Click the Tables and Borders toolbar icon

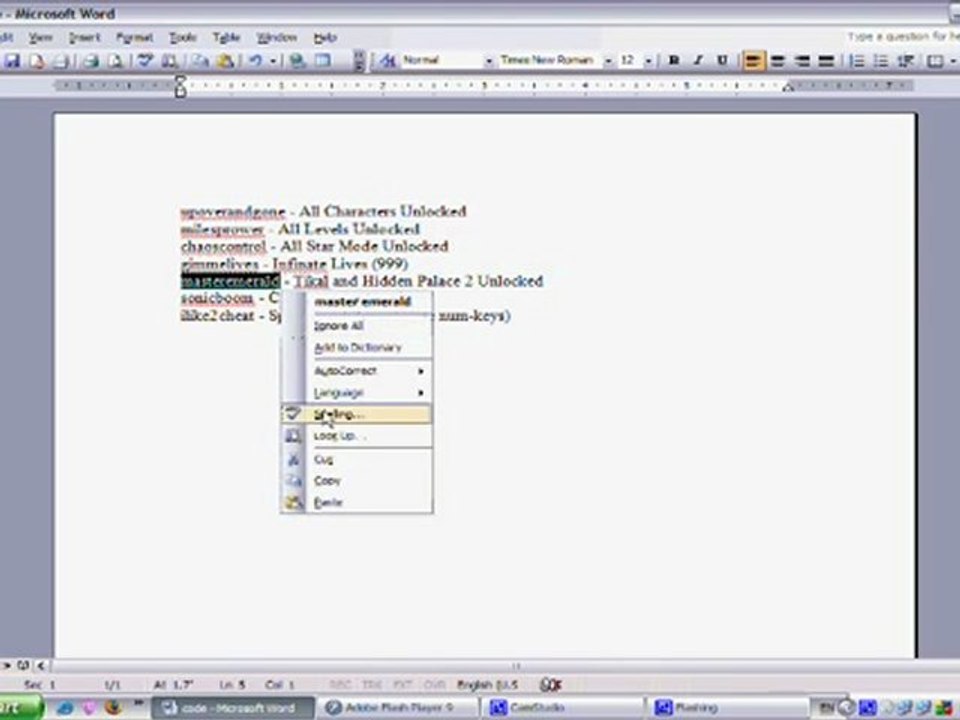(323, 61)
